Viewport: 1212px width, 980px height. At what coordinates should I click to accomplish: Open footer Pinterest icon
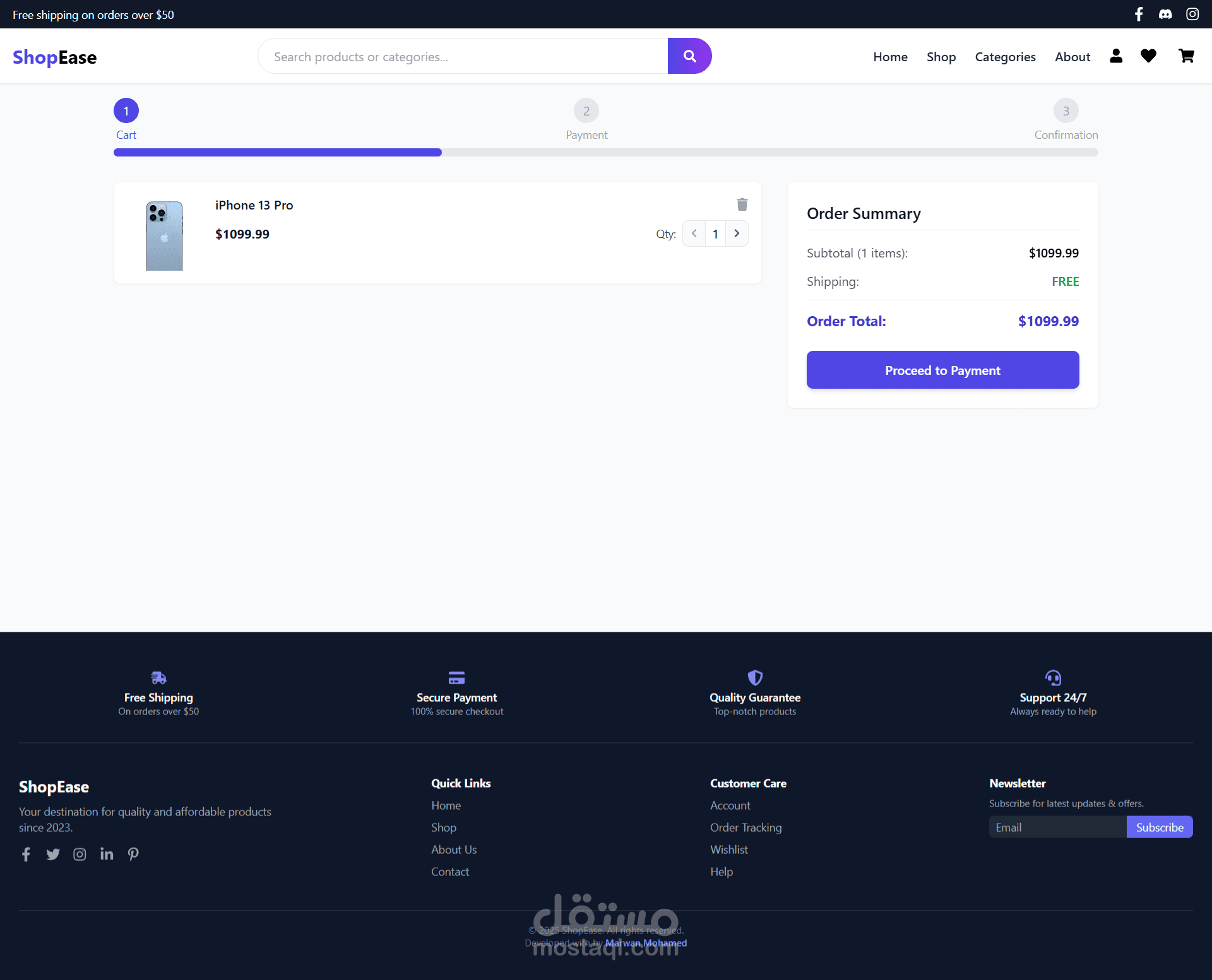point(133,854)
